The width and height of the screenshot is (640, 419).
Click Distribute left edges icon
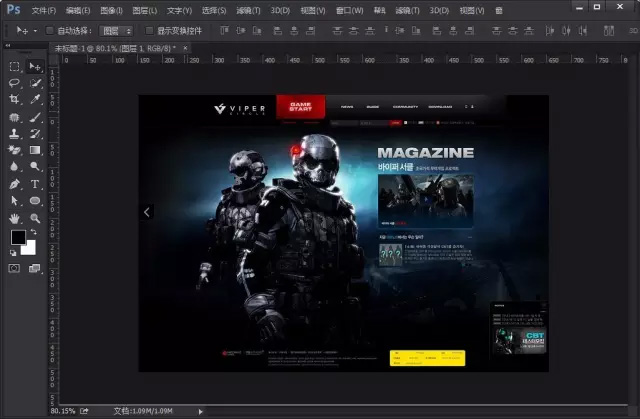tap(549, 31)
